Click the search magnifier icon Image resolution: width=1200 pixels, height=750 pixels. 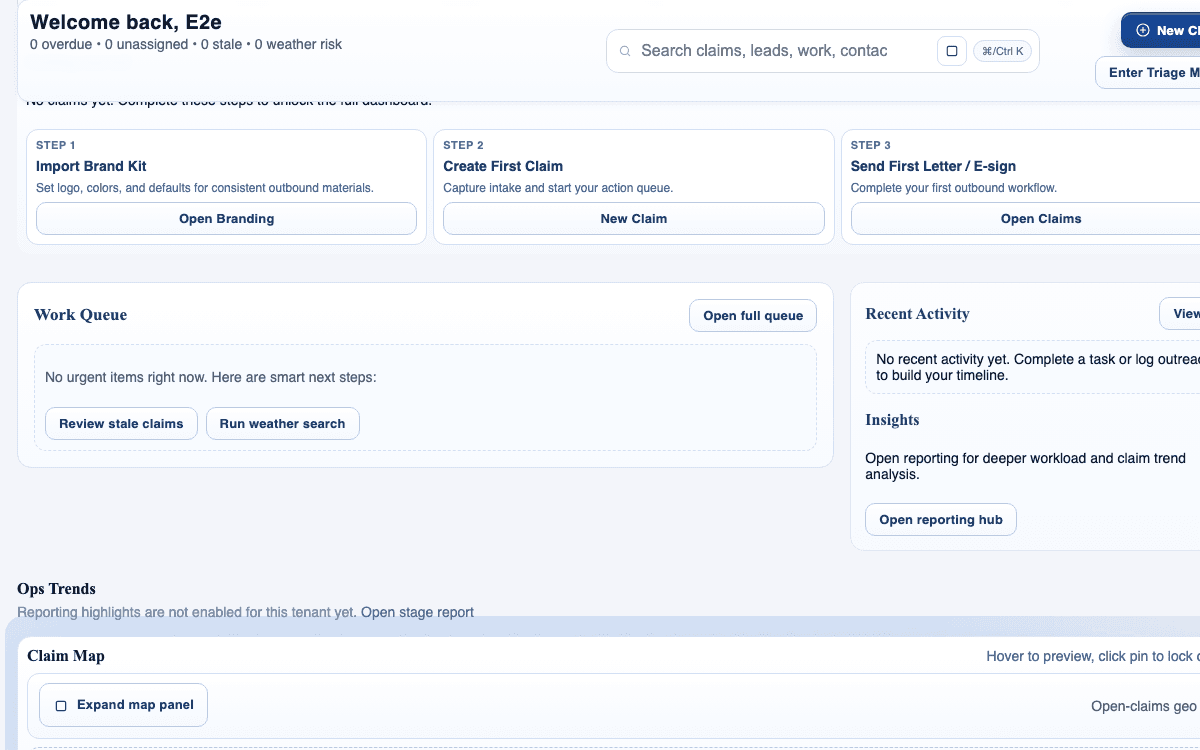click(x=625, y=50)
